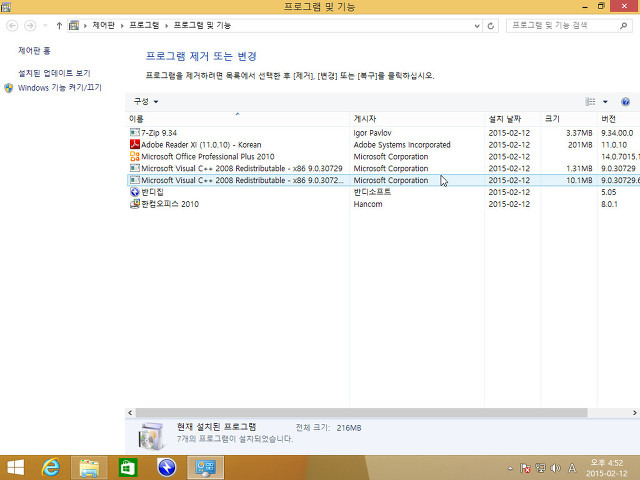This screenshot has height=480, width=640.
Task: Launch Internet Explorer from taskbar
Action: 51,468
